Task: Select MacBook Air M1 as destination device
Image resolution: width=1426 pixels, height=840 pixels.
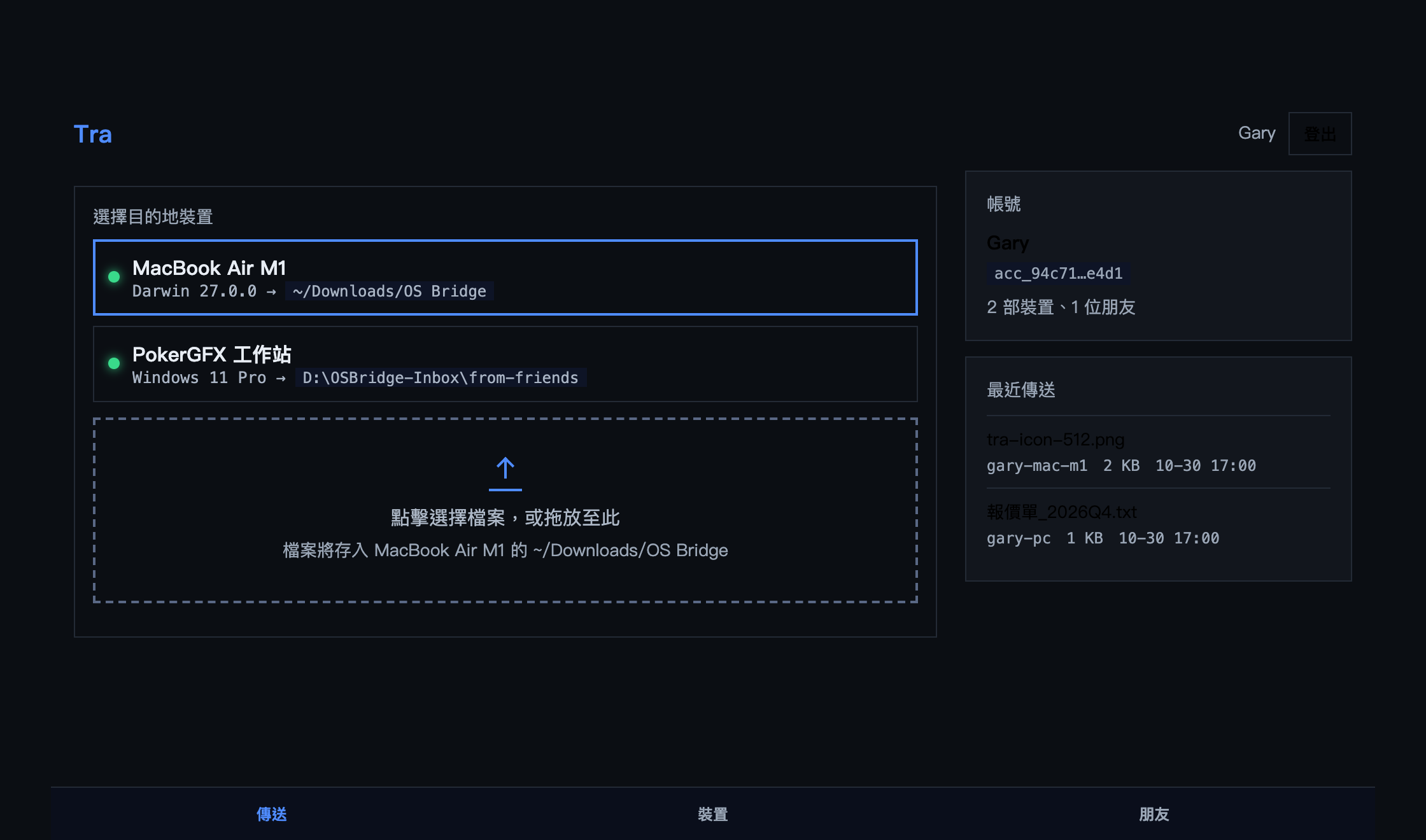Action: (x=505, y=277)
